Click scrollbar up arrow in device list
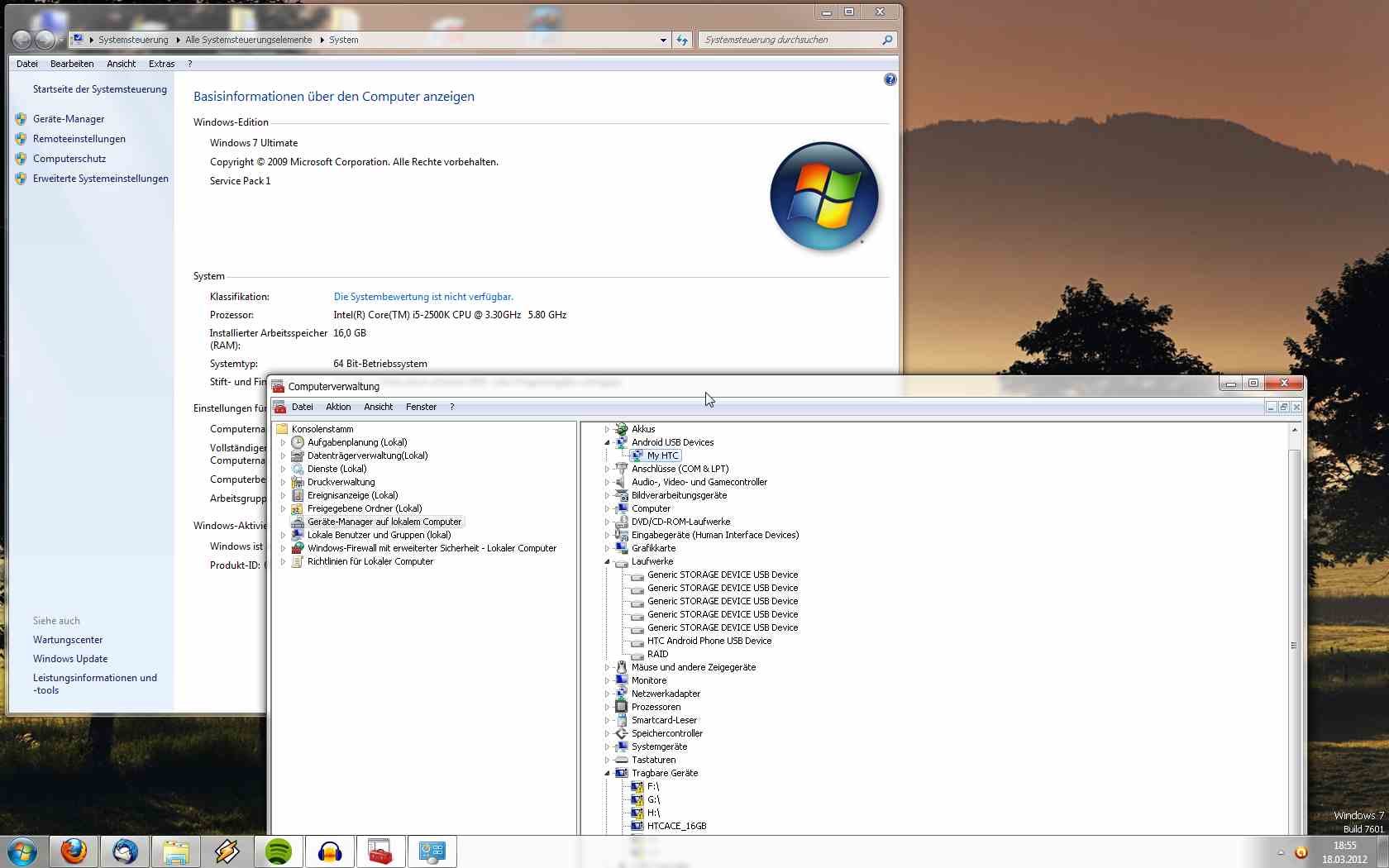This screenshot has width=1389, height=868. point(1294,429)
